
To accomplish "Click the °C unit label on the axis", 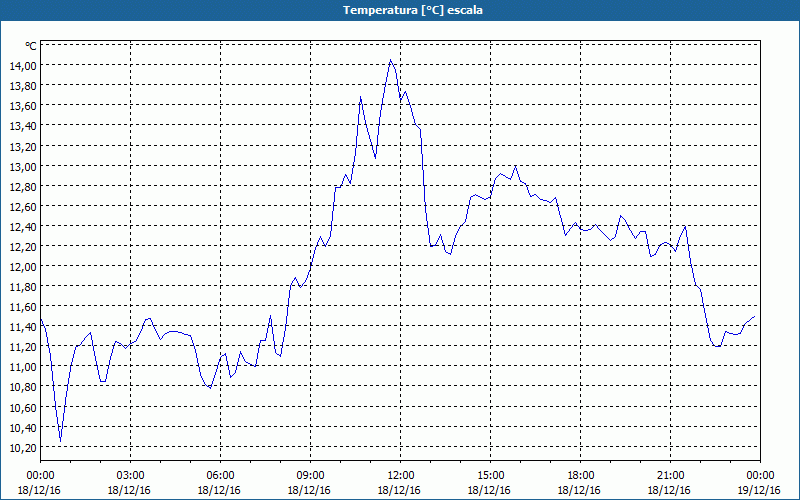I will tap(31, 46).
